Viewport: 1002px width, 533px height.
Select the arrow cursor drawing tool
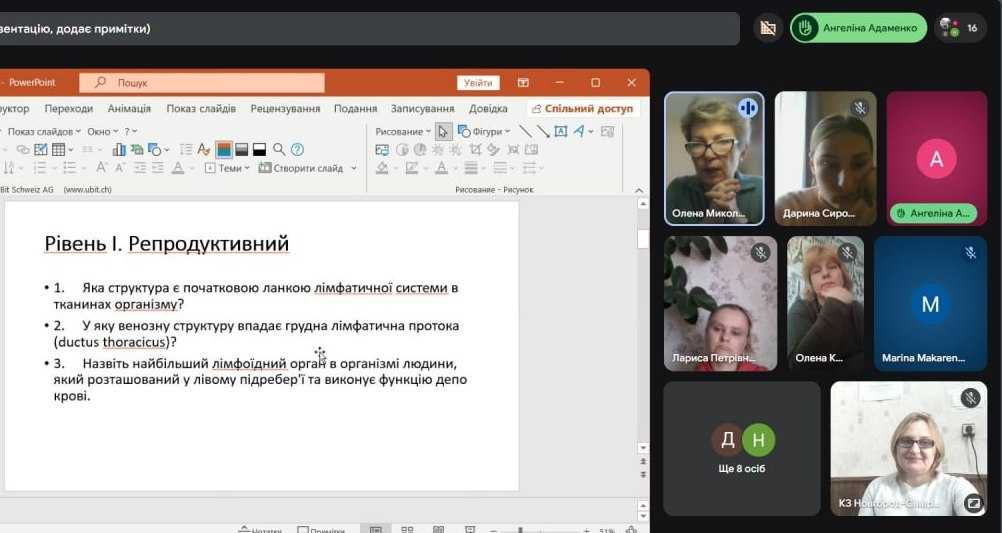443,131
